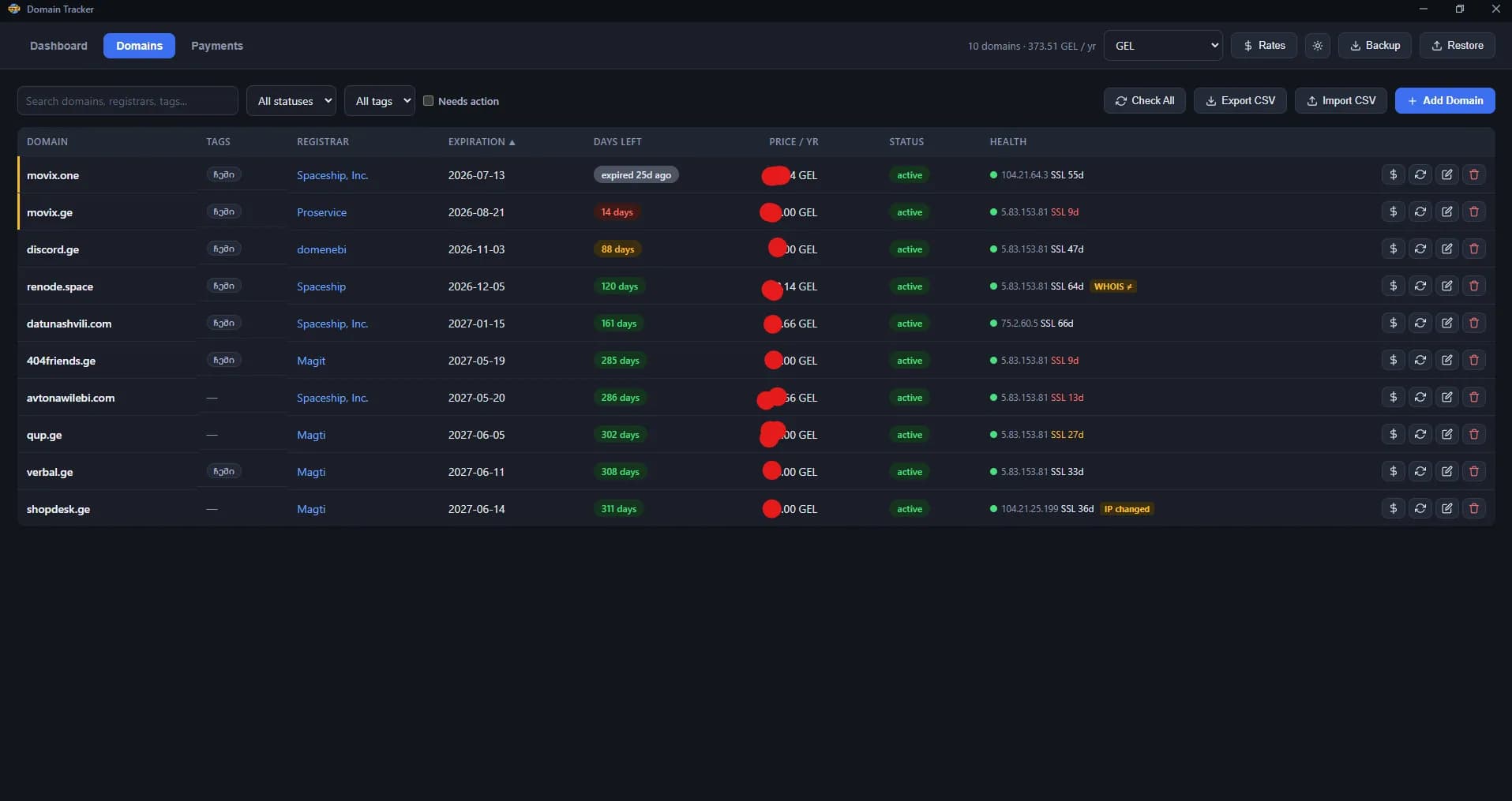Viewport: 1512px width, 801px height.
Task: Sort by the Domain column header
Action: coord(47,142)
